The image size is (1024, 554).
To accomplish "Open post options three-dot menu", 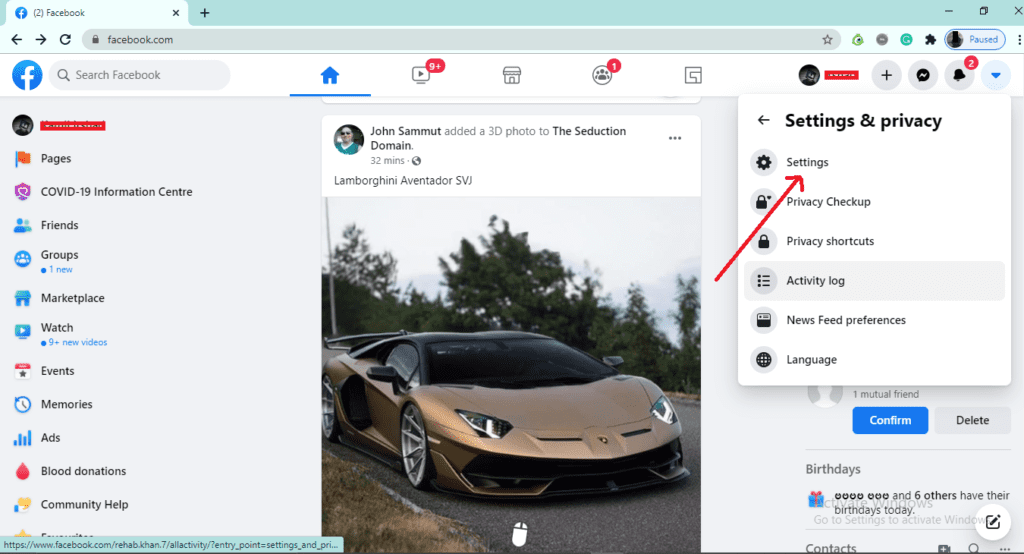I will pos(675,138).
